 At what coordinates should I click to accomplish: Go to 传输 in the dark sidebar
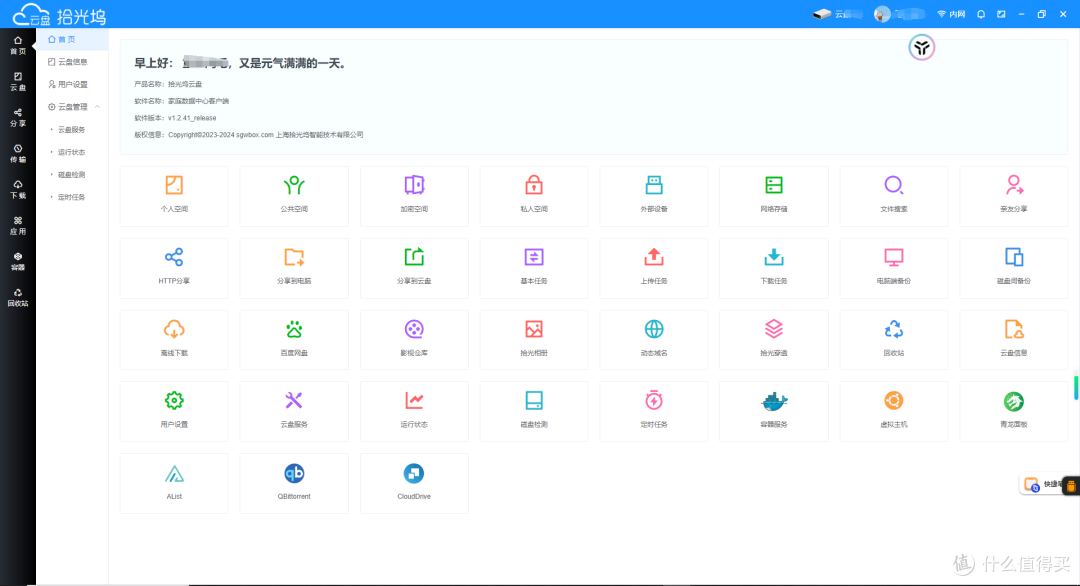pyautogui.click(x=18, y=154)
